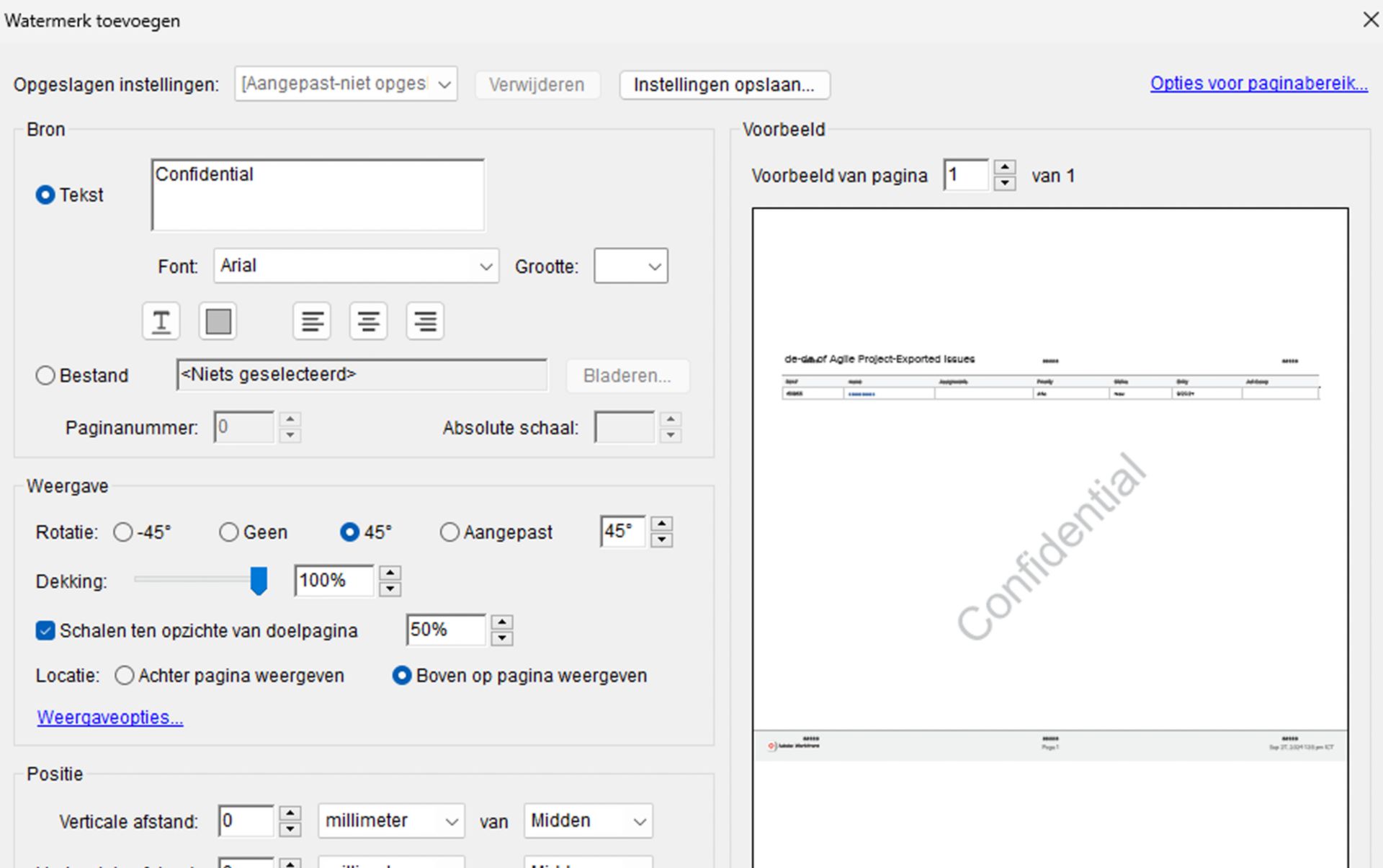
Task: Click the underline text format icon
Action: tap(161, 321)
